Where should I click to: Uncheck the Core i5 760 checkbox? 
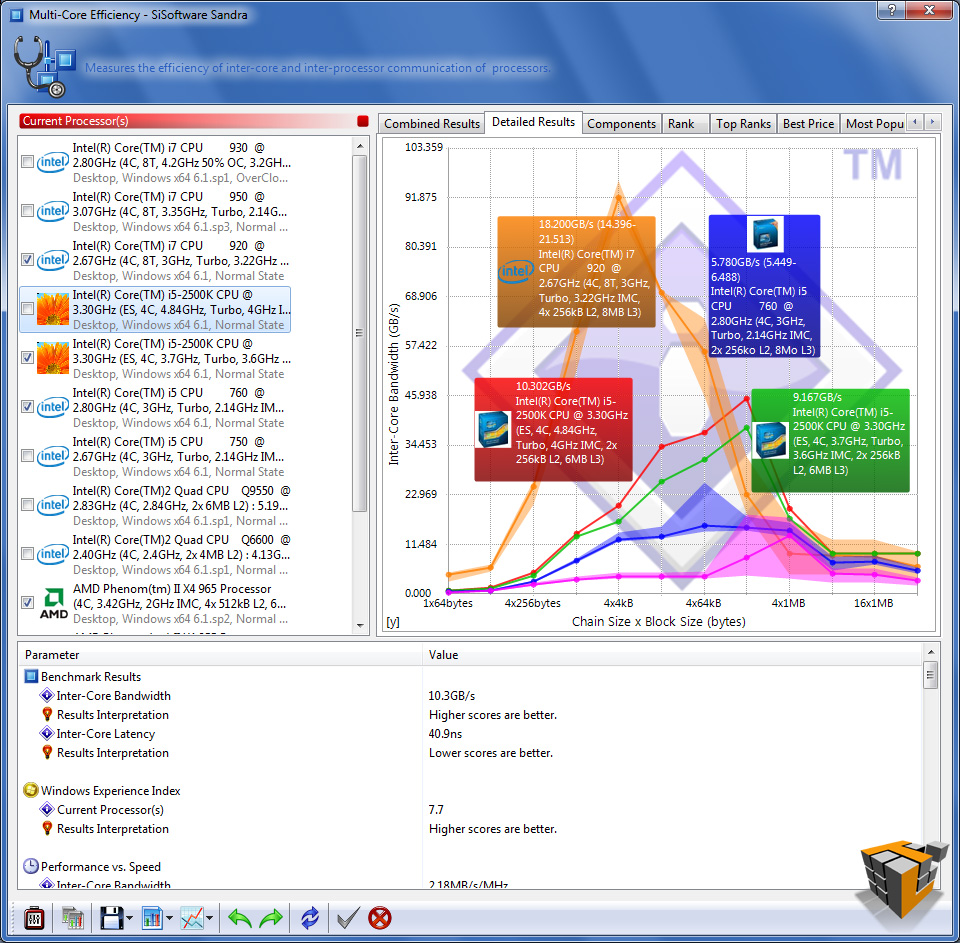tap(28, 407)
